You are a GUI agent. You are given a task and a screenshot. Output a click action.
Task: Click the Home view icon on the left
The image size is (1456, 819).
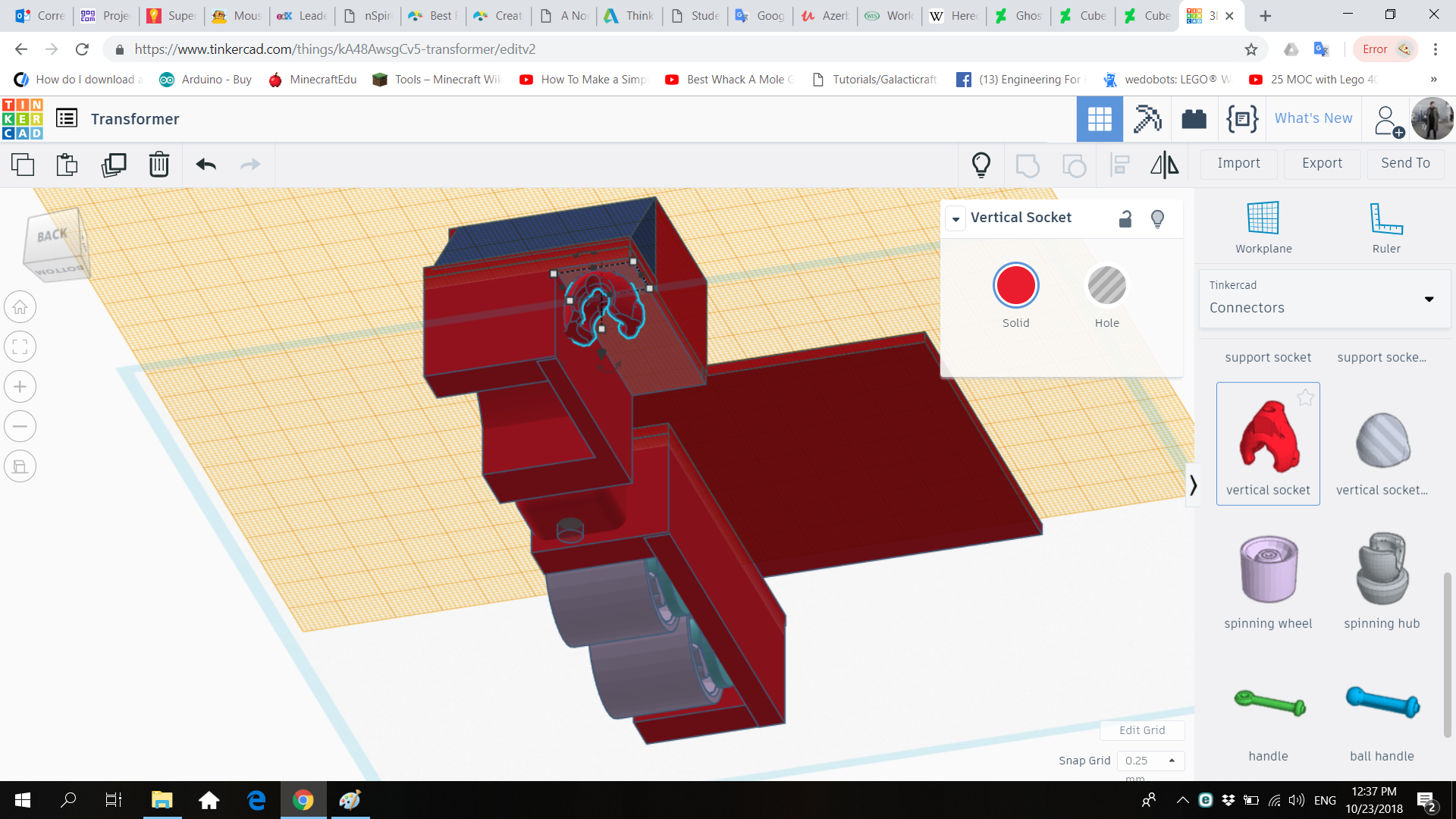pyautogui.click(x=20, y=306)
